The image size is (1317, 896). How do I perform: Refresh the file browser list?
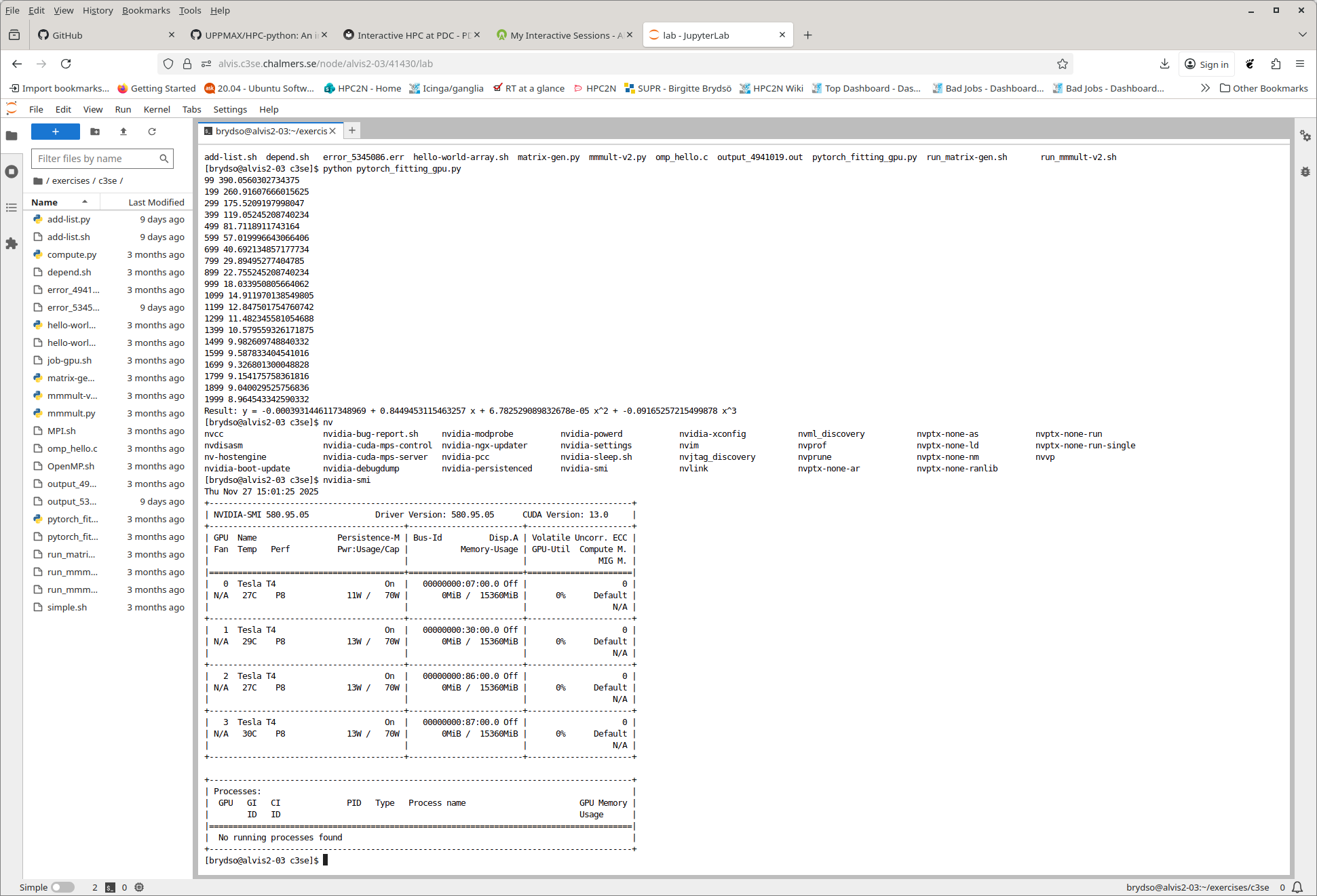pyautogui.click(x=152, y=132)
